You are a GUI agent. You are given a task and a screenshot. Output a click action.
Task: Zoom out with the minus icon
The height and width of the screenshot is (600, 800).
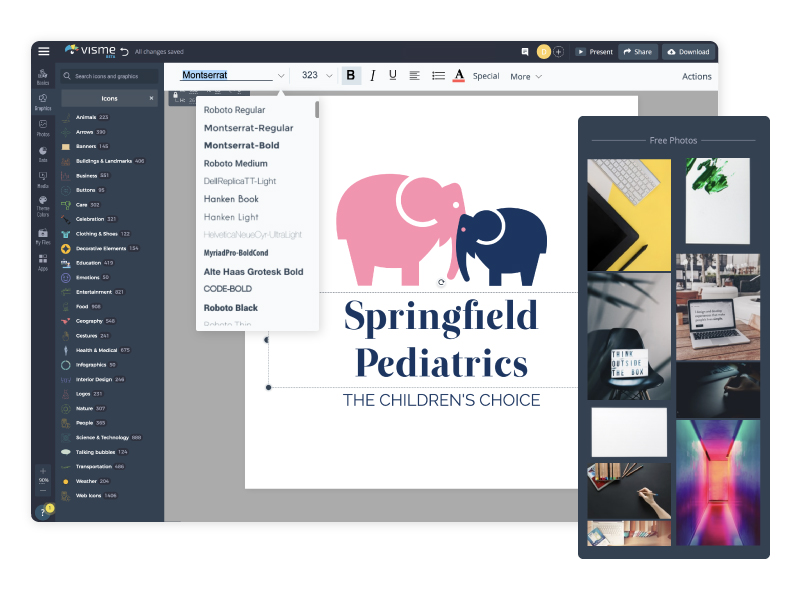pyautogui.click(x=43, y=490)
